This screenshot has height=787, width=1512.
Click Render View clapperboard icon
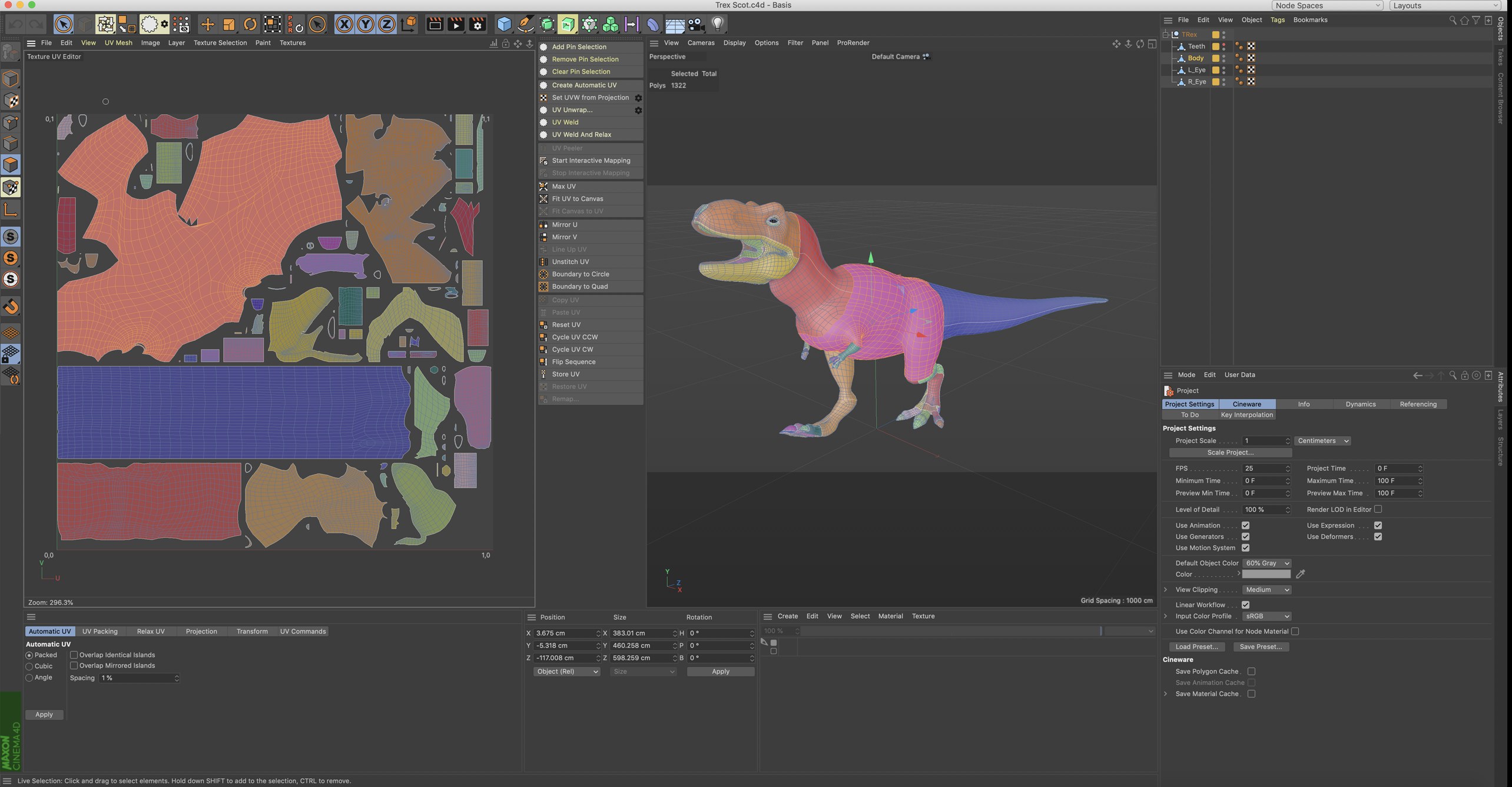(x=435, y=24)
